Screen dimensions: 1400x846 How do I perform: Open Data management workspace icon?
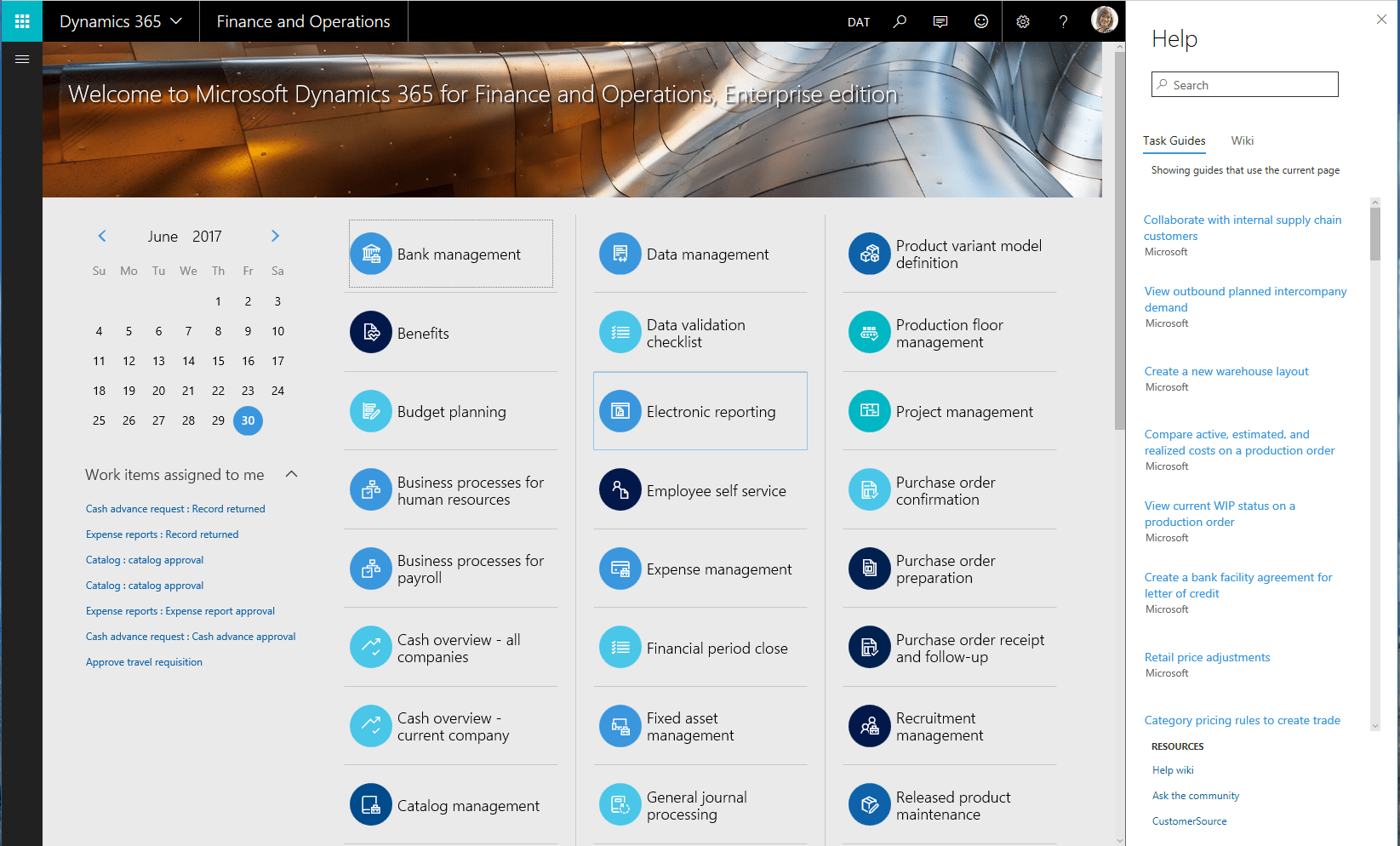[x=620, y=254]
